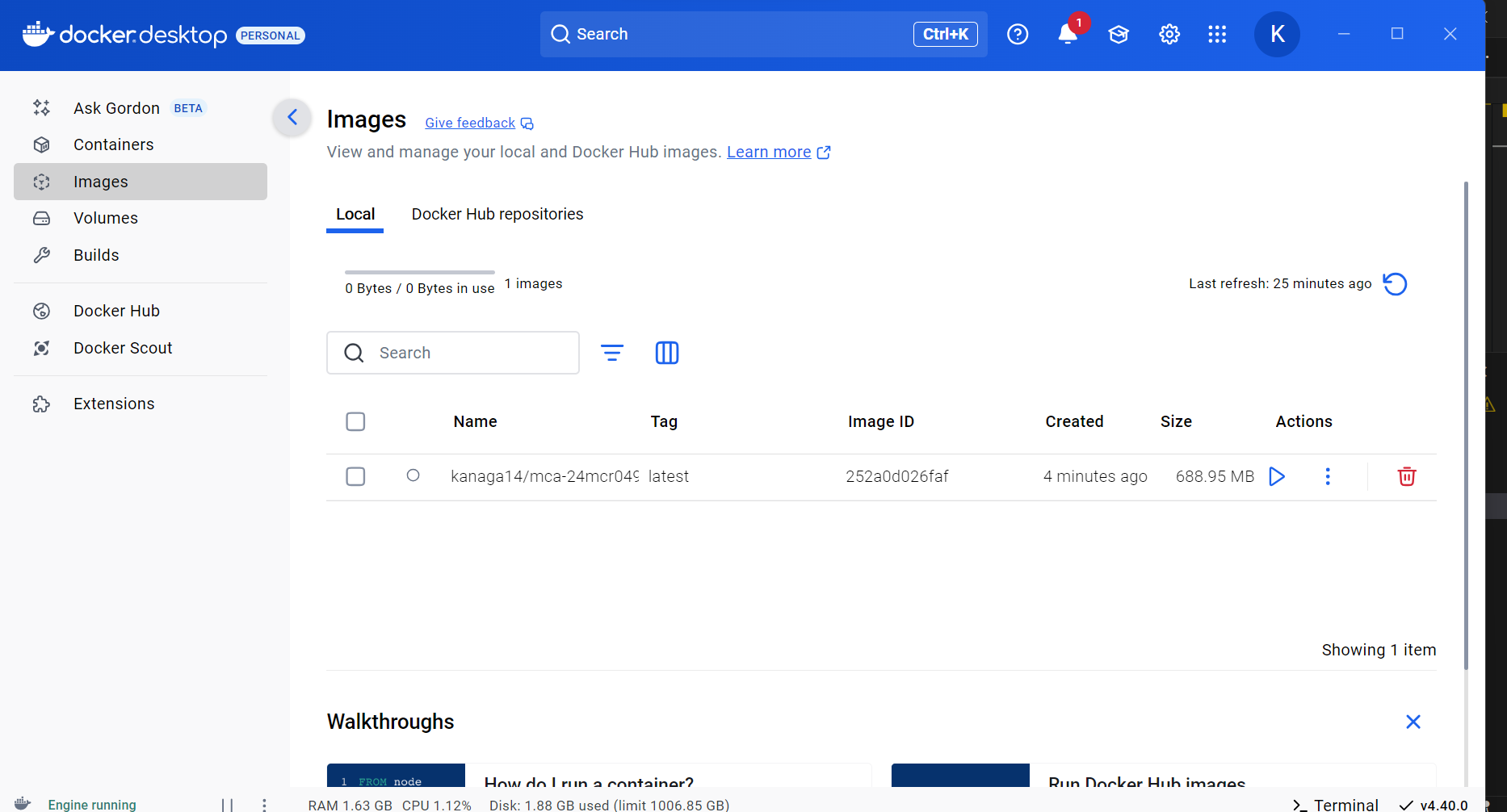
Task: Collapse the sidebar with chevron button
Action: pyautogui.click(x=292, y=118)
